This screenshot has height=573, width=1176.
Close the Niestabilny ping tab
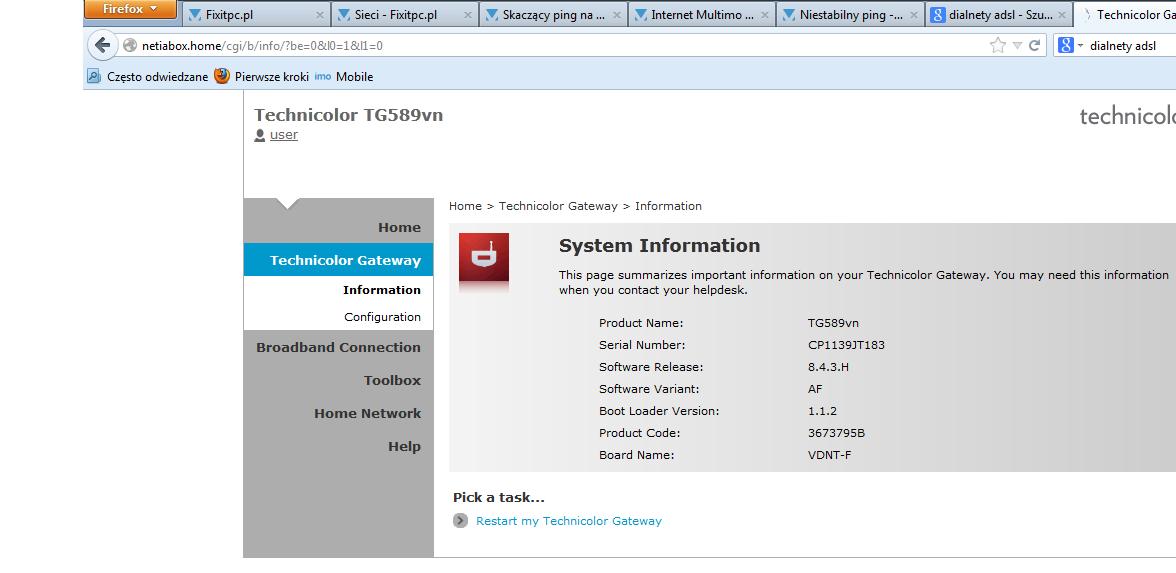[914, 15]
